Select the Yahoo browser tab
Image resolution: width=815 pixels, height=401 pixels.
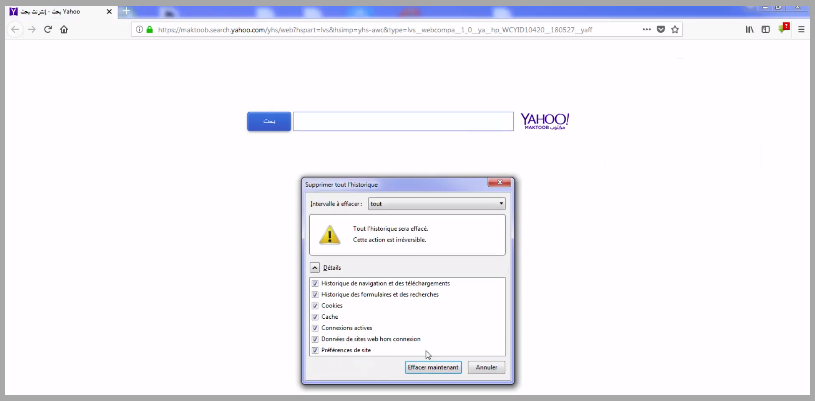click(60, 11)
